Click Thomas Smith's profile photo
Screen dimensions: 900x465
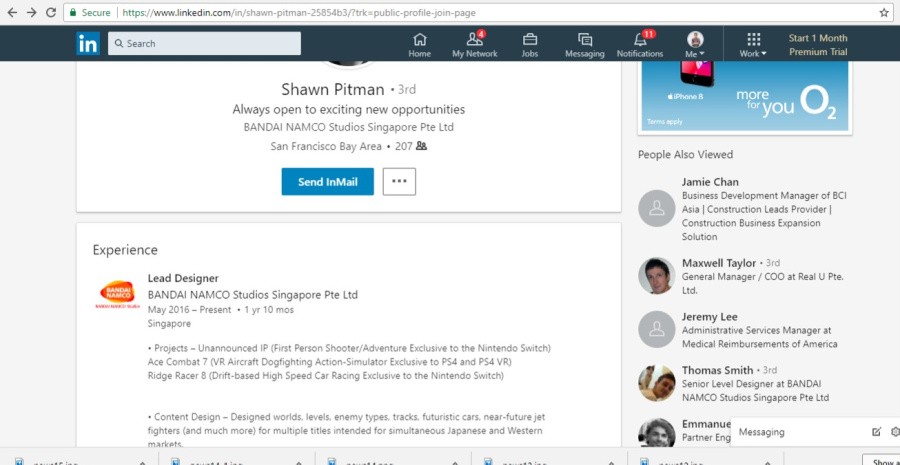click(x=657, y=383)
